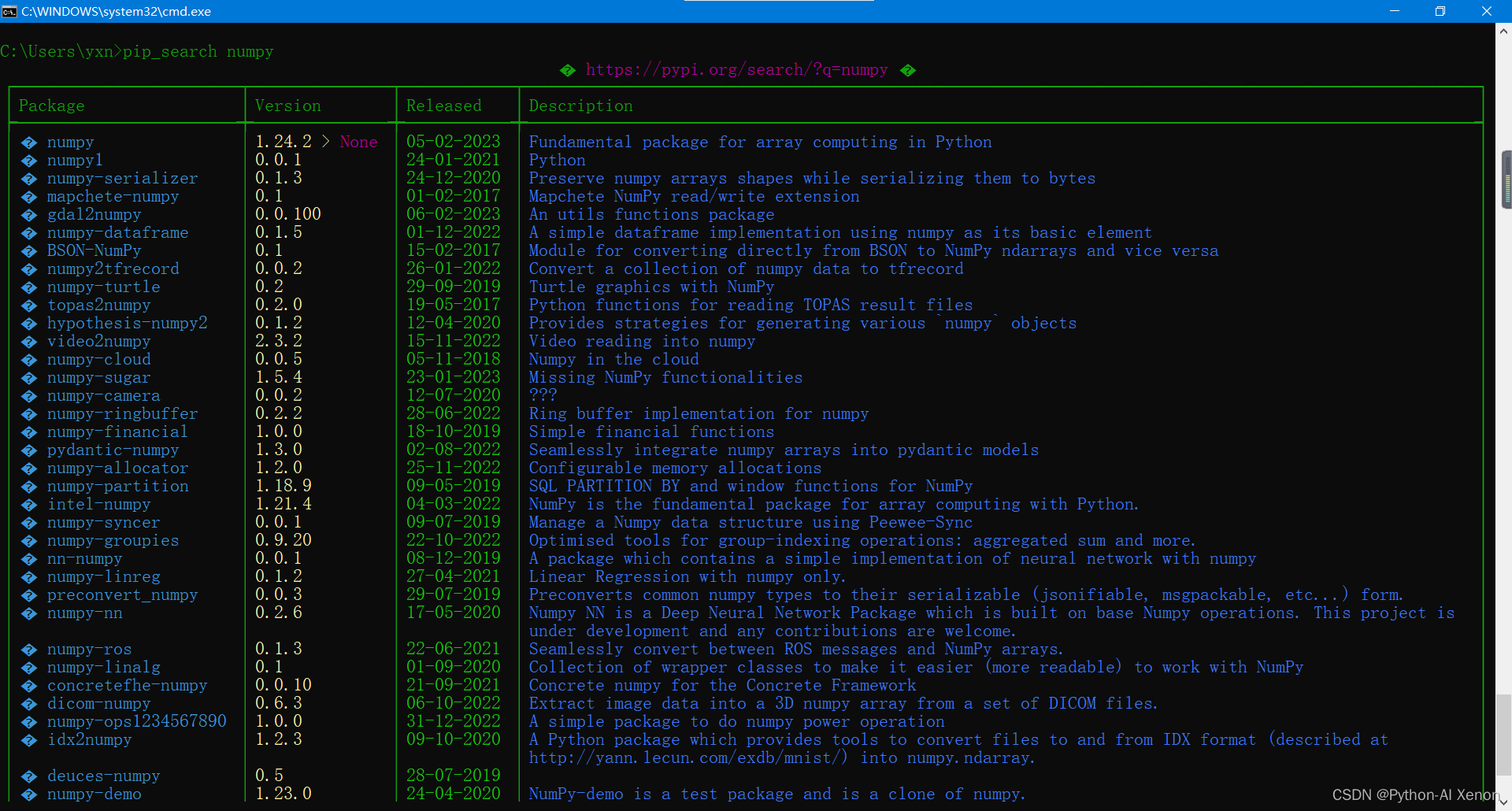Viewport: 1512px width, 811px height.
Task: Click version 0.0.100 for gdal2numpy
Action: point(288,214)
